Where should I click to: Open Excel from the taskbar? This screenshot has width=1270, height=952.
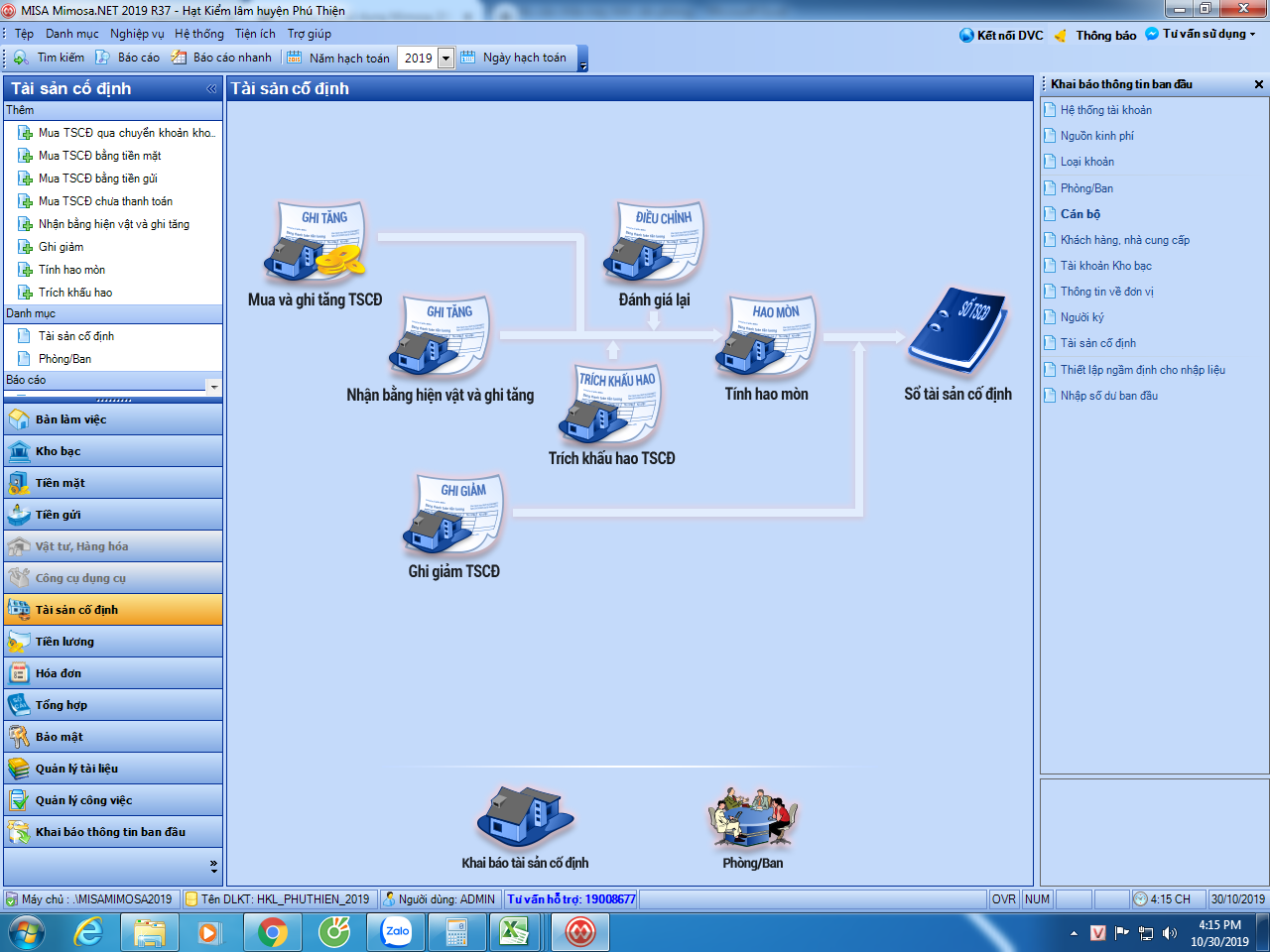[x=513, y=932]
